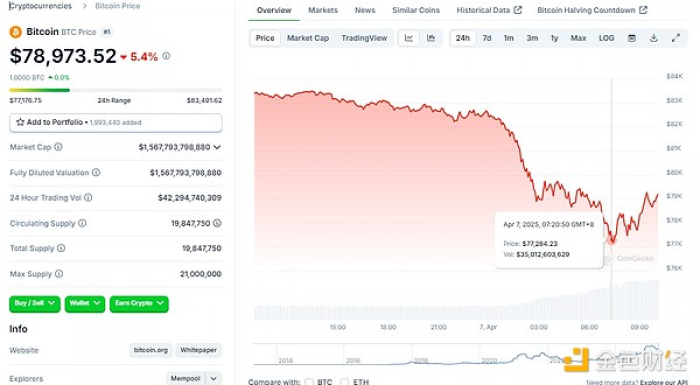Select the 7d time range

pos(487,38)
